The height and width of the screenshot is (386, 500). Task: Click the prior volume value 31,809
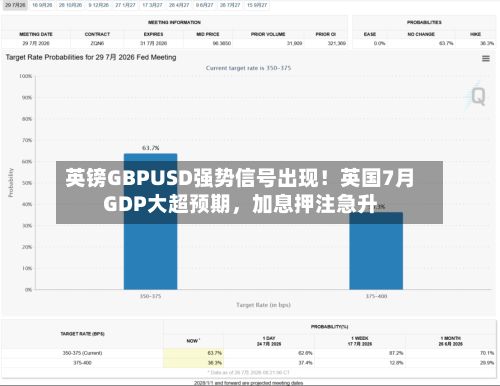[x=295, y=43]
